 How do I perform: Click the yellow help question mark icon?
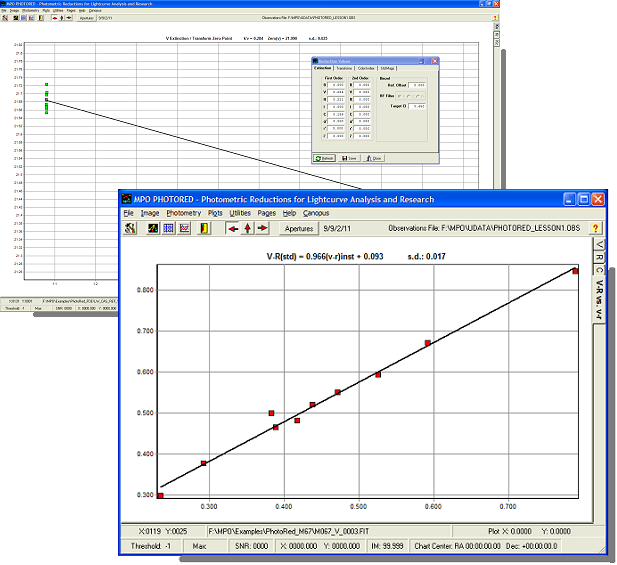pos(595,228)
